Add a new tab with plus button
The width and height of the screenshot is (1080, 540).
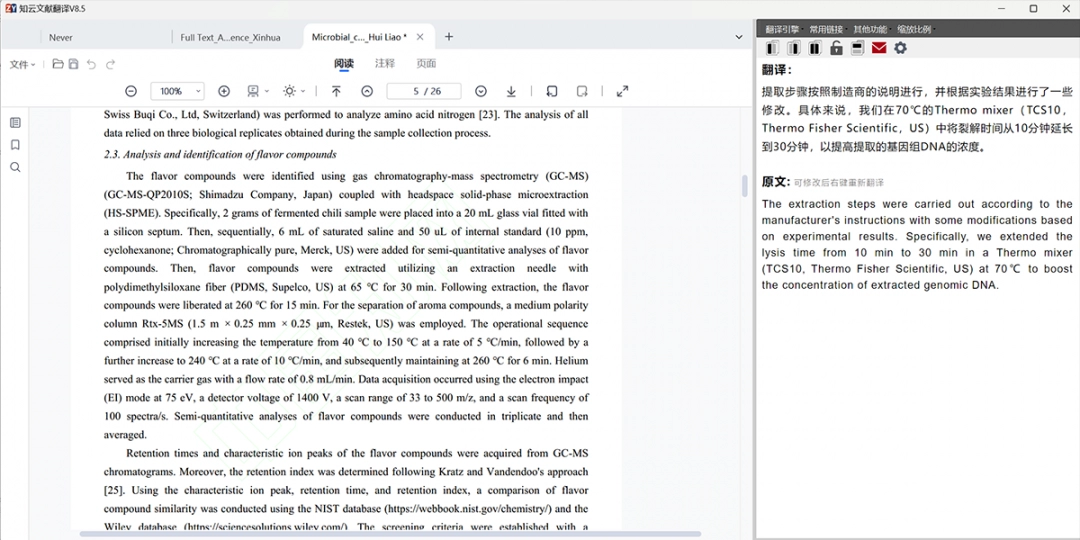[449, 37]
